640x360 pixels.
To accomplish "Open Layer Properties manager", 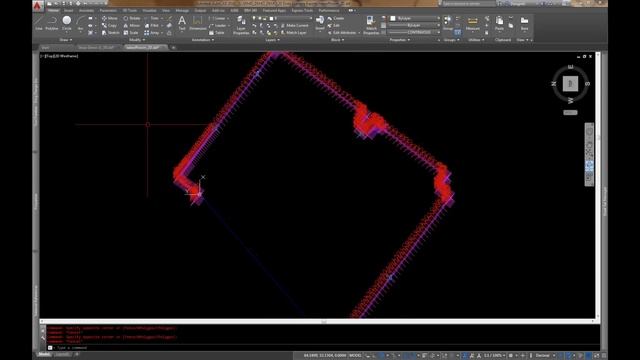I will pos(241,25).
